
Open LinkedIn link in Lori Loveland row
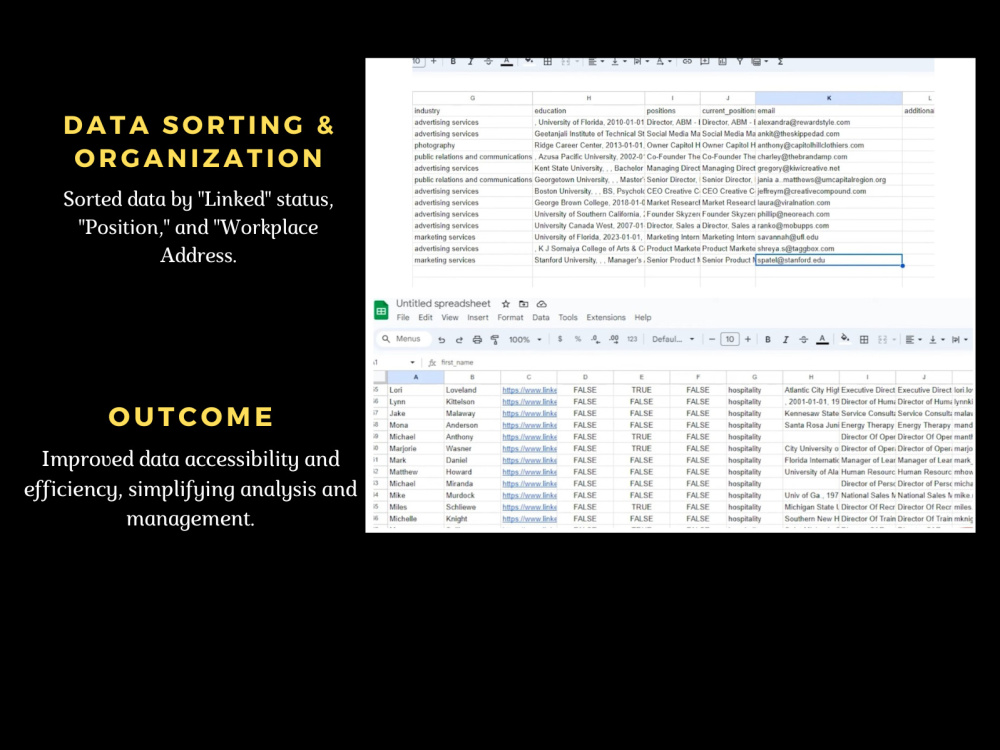tap(529, 390)
